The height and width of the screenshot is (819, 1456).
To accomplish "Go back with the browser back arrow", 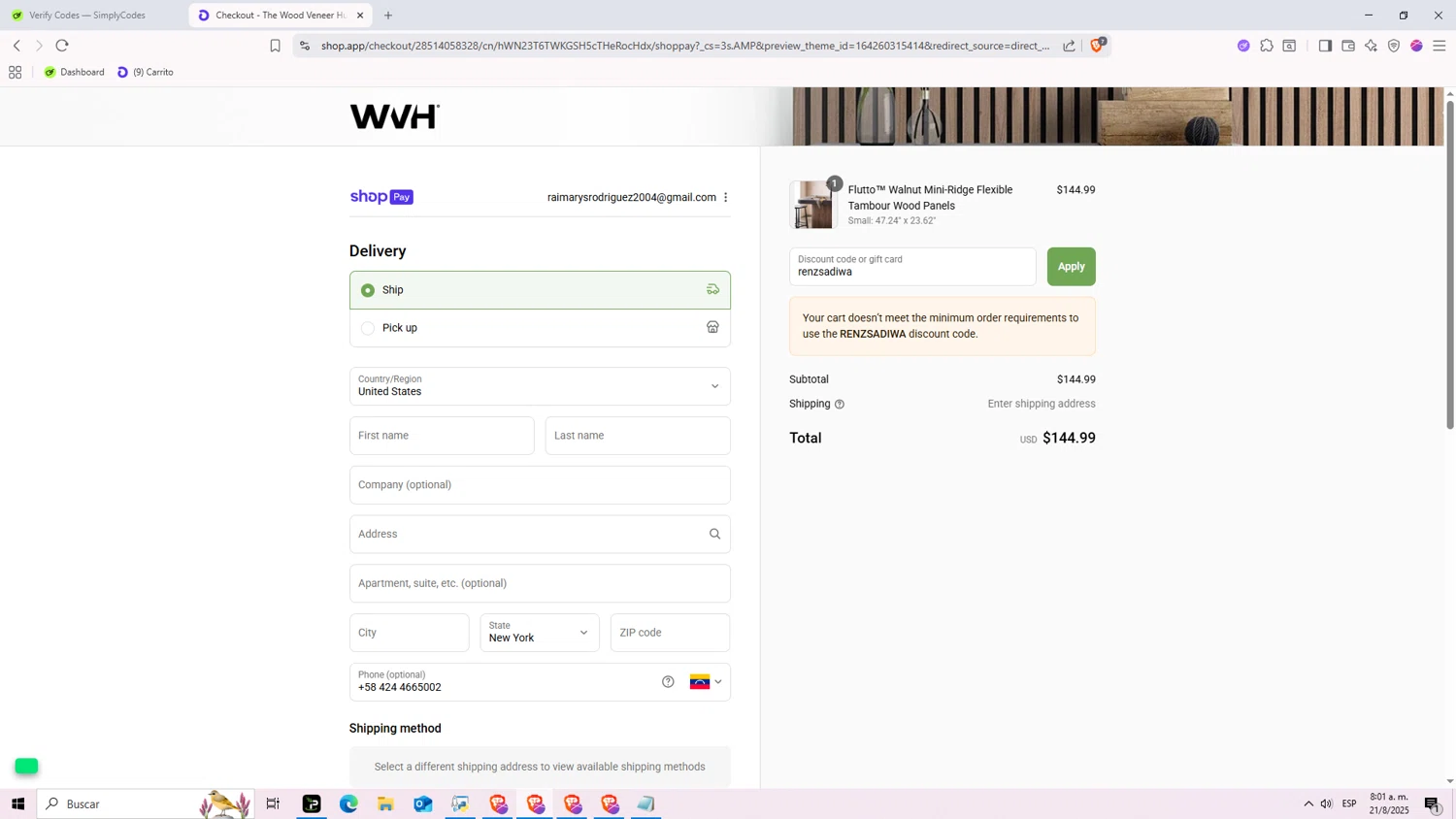I will [17, 46].
